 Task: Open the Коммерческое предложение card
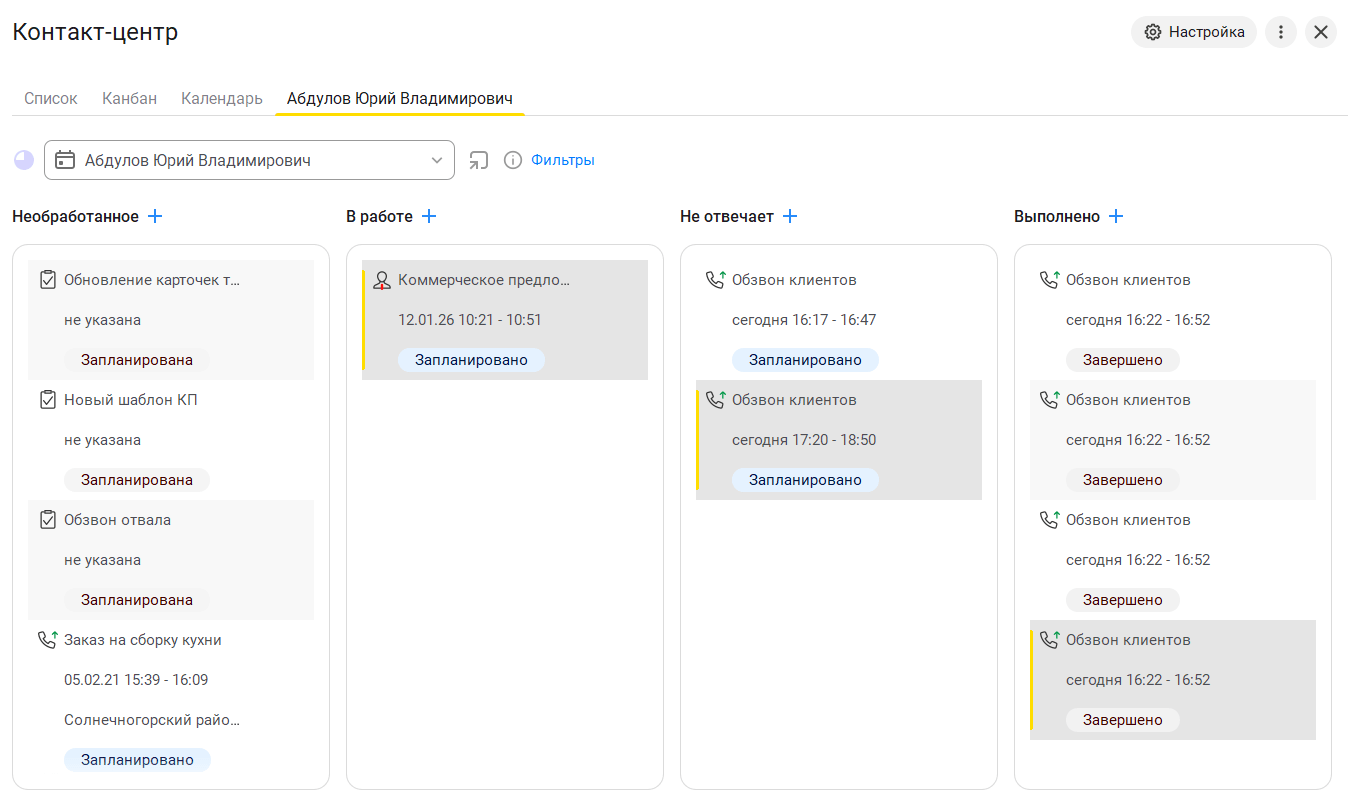[x=505, y=319]
